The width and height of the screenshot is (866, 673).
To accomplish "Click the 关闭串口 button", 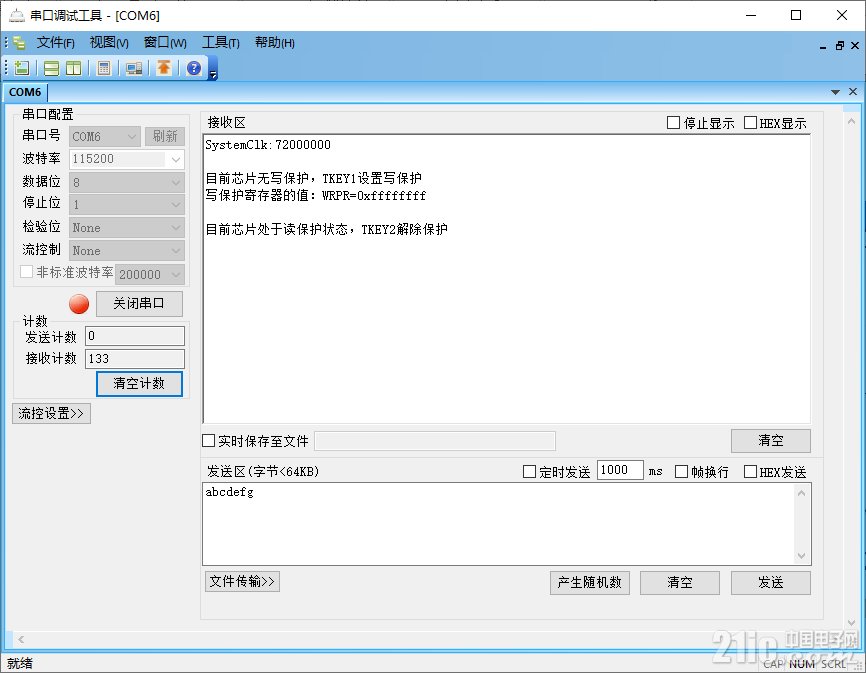I will 139,304.
